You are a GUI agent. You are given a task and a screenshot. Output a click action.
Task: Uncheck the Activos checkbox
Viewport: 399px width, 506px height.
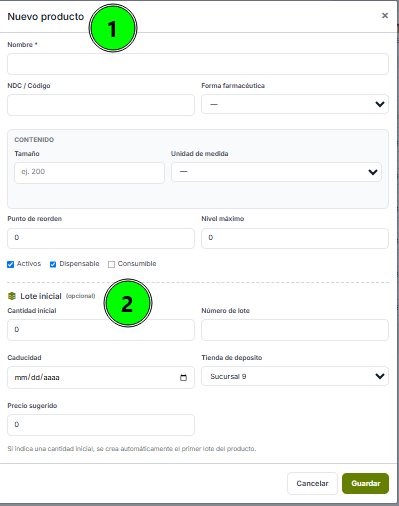coord(11,264)
